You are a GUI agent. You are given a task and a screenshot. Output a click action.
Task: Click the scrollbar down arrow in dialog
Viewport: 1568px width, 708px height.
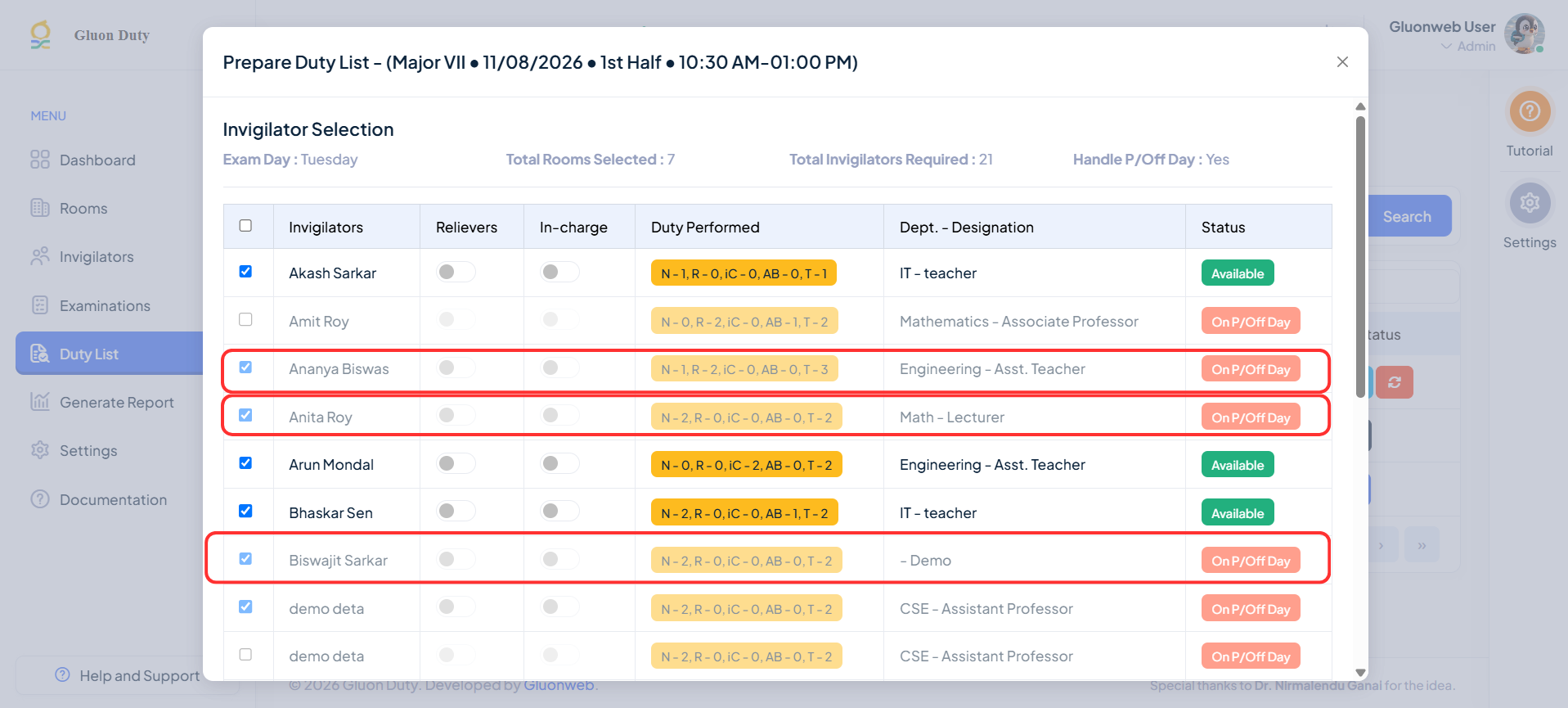pyautogui.click(x=1360, y=673)
